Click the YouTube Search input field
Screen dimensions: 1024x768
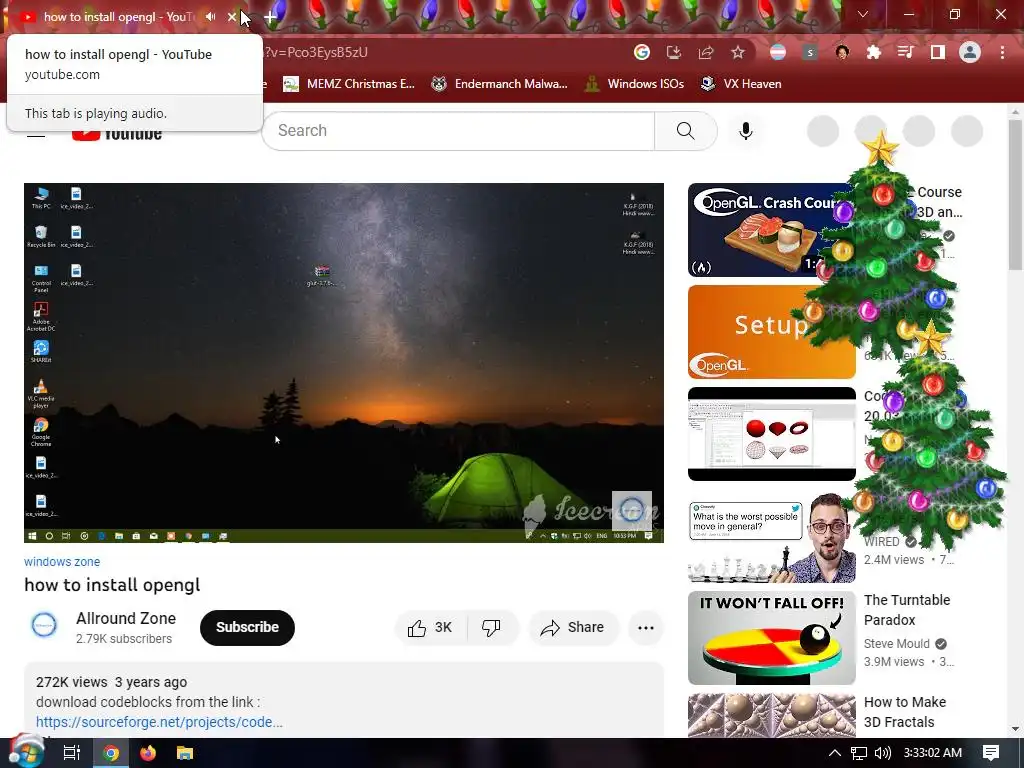click(x=458, y=131)
